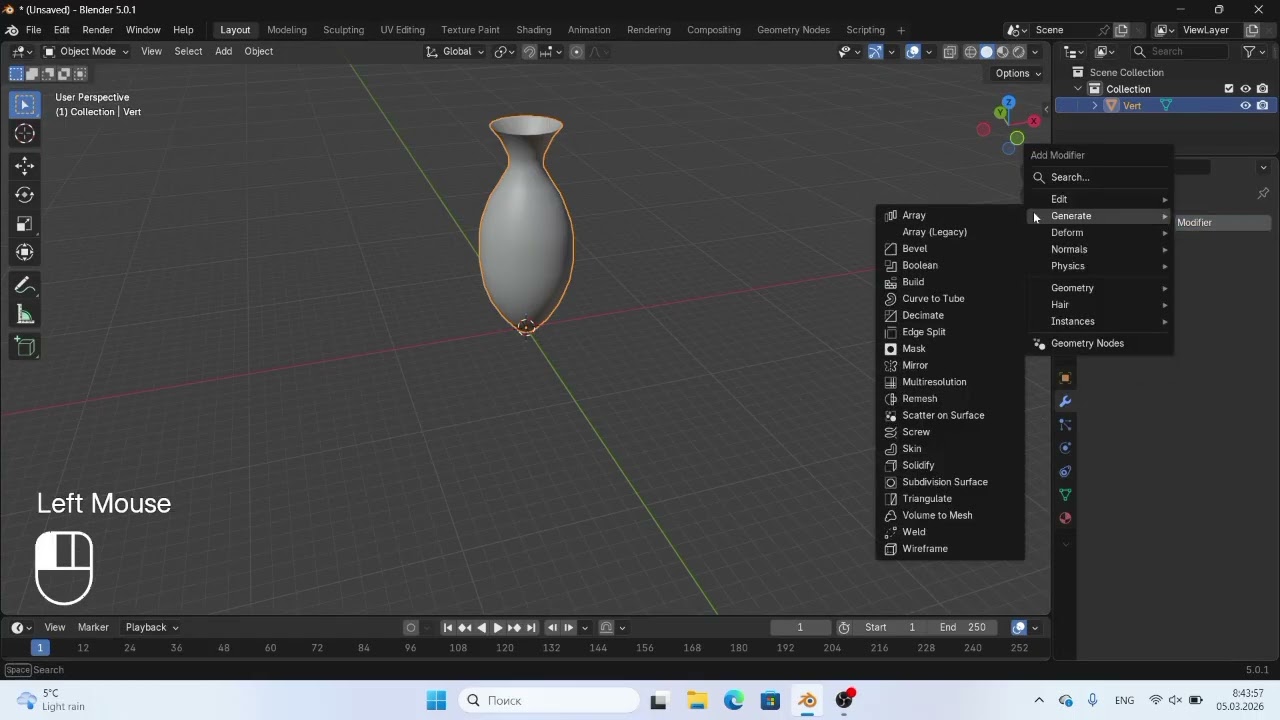The image size is (1280, 720).
Task: Switch to Solid viewport shading
Action: coord(986,52)
